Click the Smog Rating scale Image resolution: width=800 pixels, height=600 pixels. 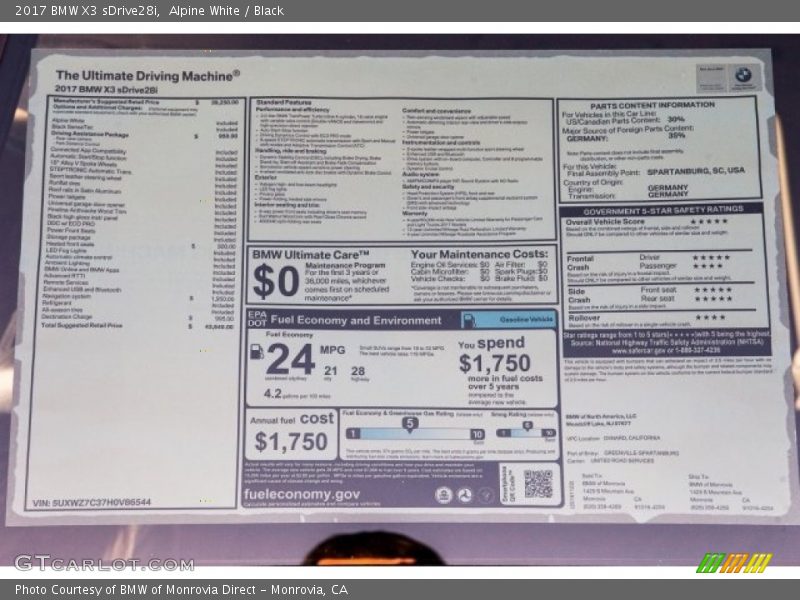tap(524, 431)
